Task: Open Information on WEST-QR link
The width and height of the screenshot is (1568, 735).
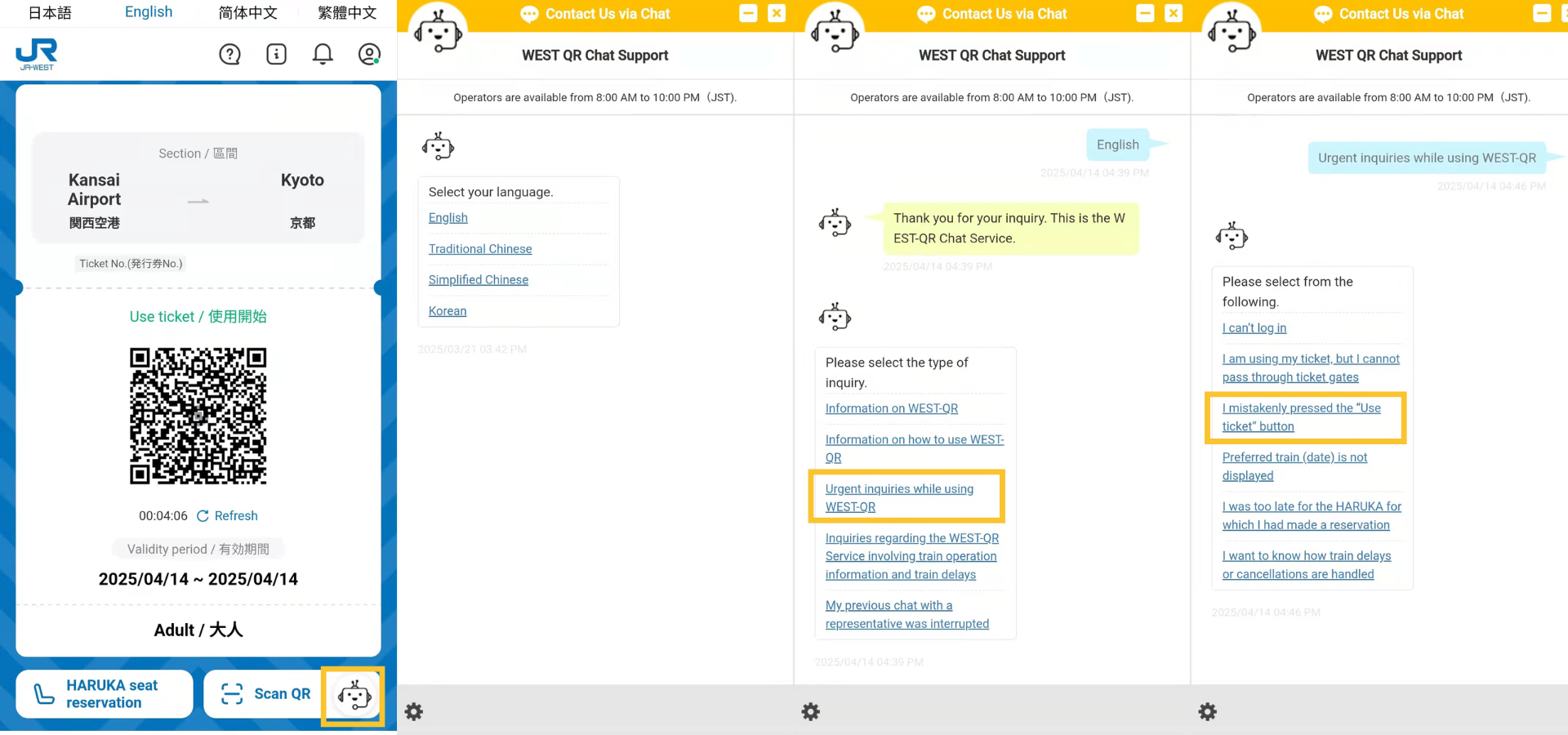Action: [892, 408]
